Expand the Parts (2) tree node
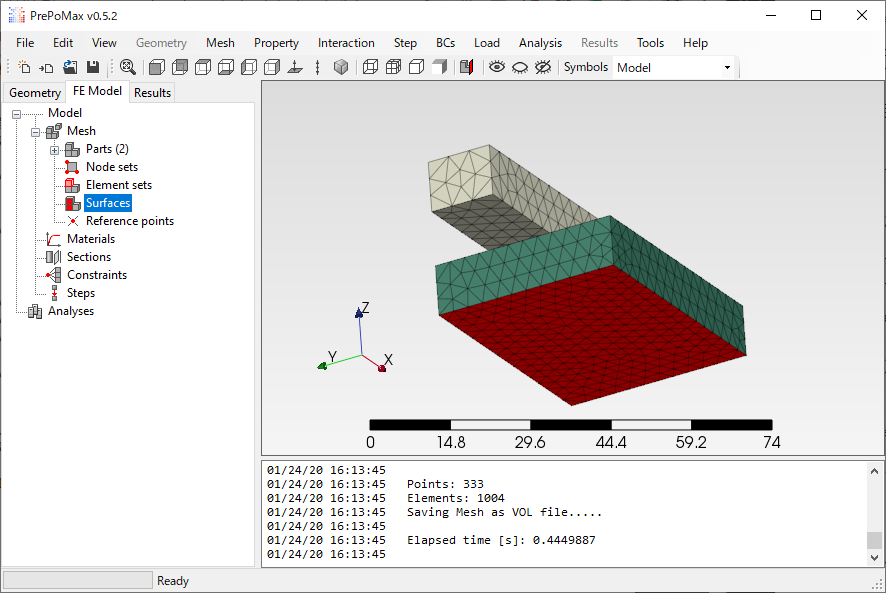The image size is (886, 593). click(55, 149)
